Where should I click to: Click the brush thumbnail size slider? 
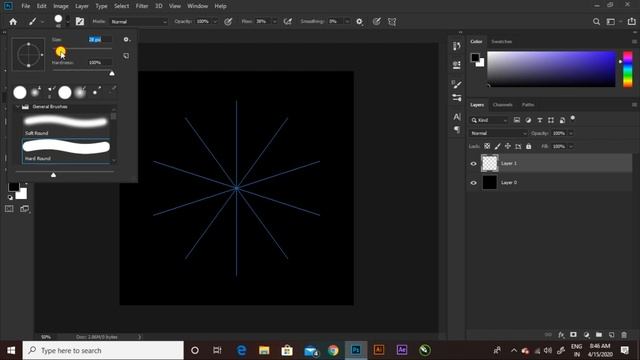(64, 172)
